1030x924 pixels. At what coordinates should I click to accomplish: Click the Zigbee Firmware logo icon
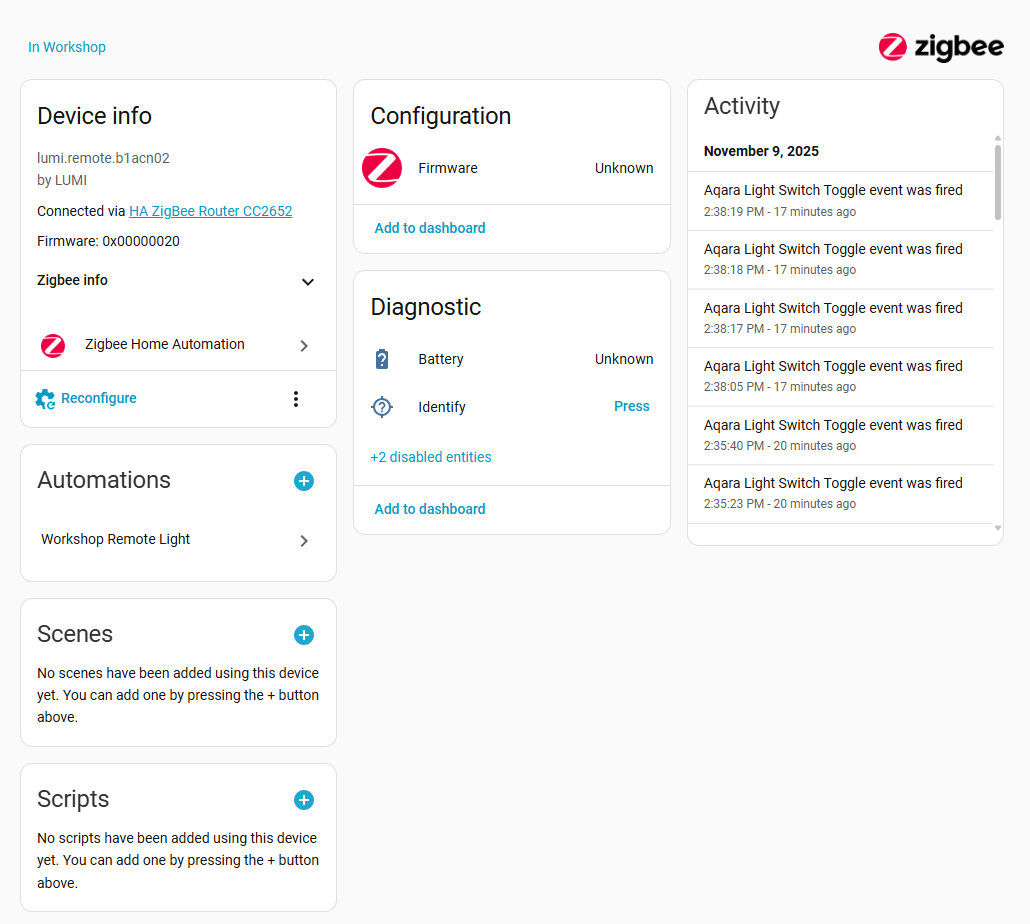(x=382, y=168)
